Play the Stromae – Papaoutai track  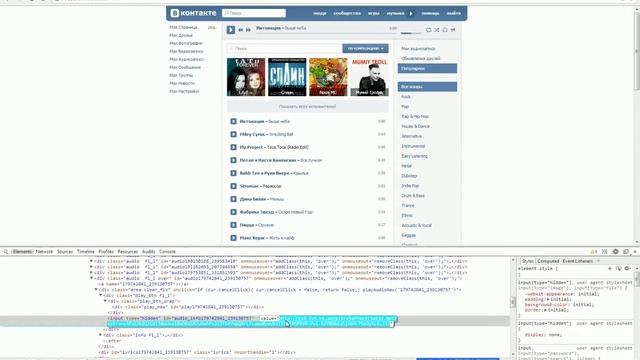(x=233, y=186)
